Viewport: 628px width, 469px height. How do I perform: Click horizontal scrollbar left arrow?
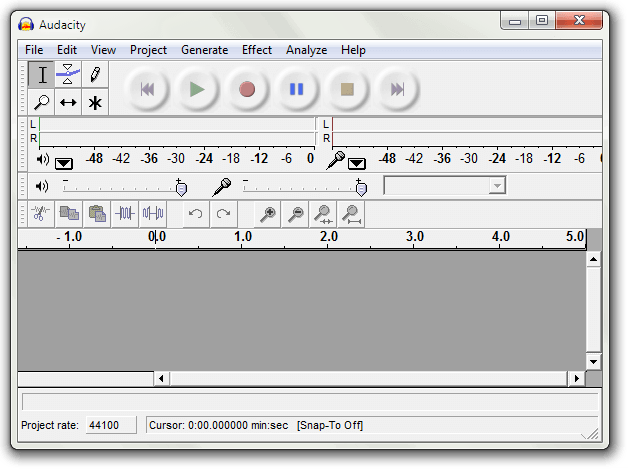pos(161,378)
